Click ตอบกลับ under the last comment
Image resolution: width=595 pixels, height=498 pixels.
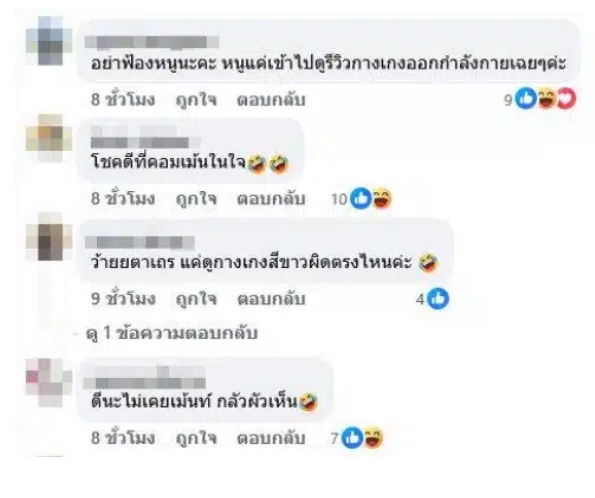click(x=271, y=438)
